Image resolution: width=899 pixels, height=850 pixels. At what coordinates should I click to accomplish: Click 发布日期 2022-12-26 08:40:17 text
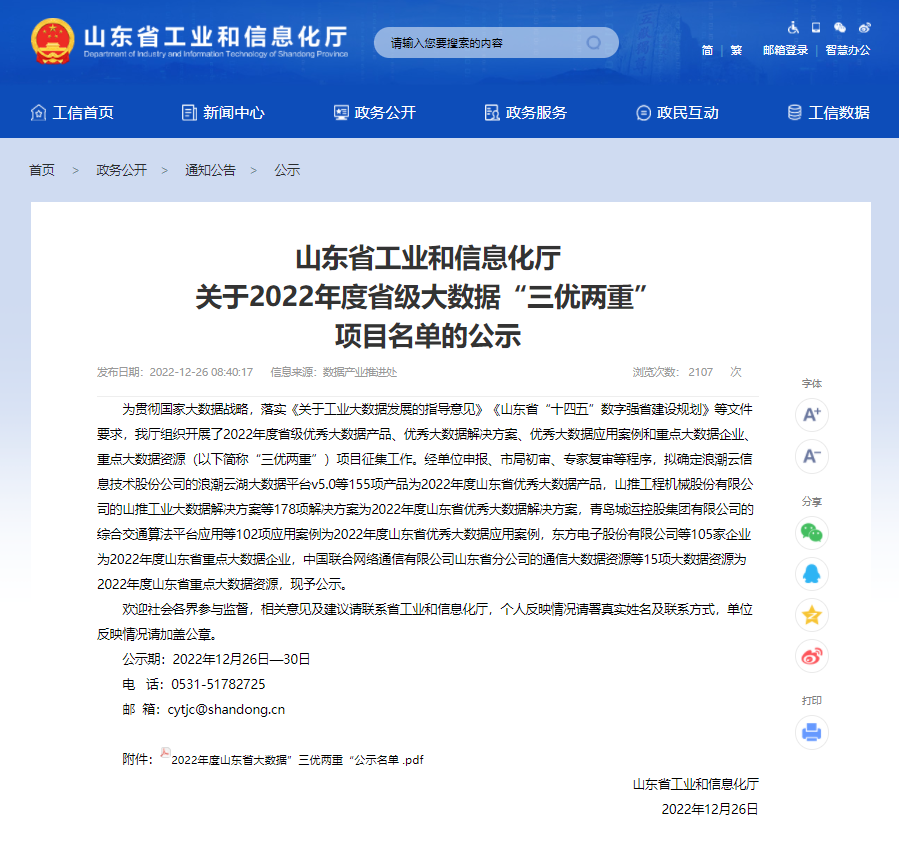[x=175, y=372]
